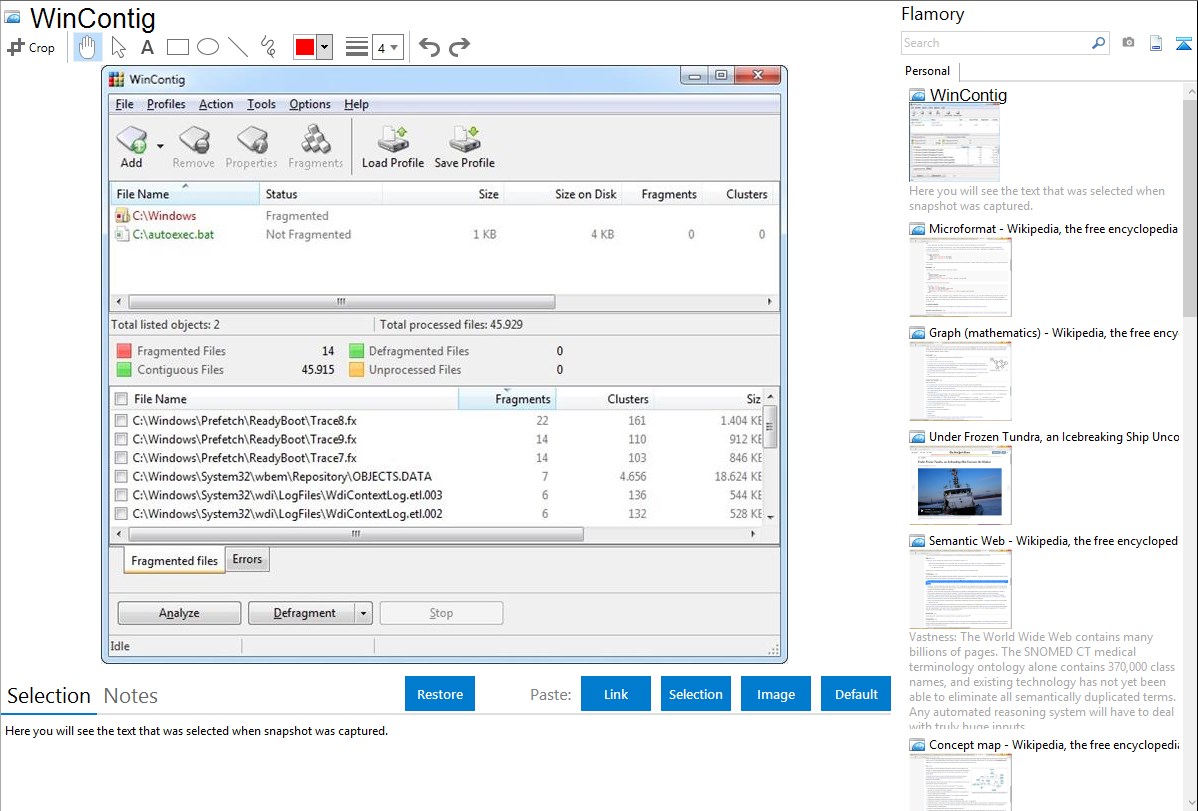1198x811 pixels.
Task: Click the Status column header
Action: point(281,194)
